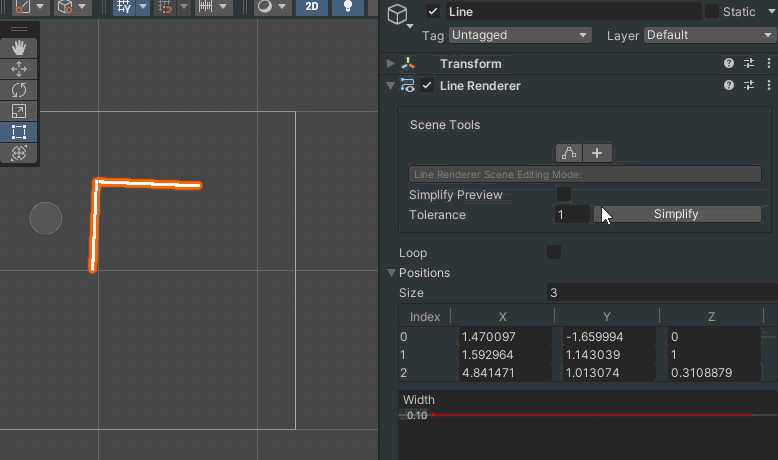Open Transform help reference icon
The width and height of the screenshot is (778, 460).
728,63
